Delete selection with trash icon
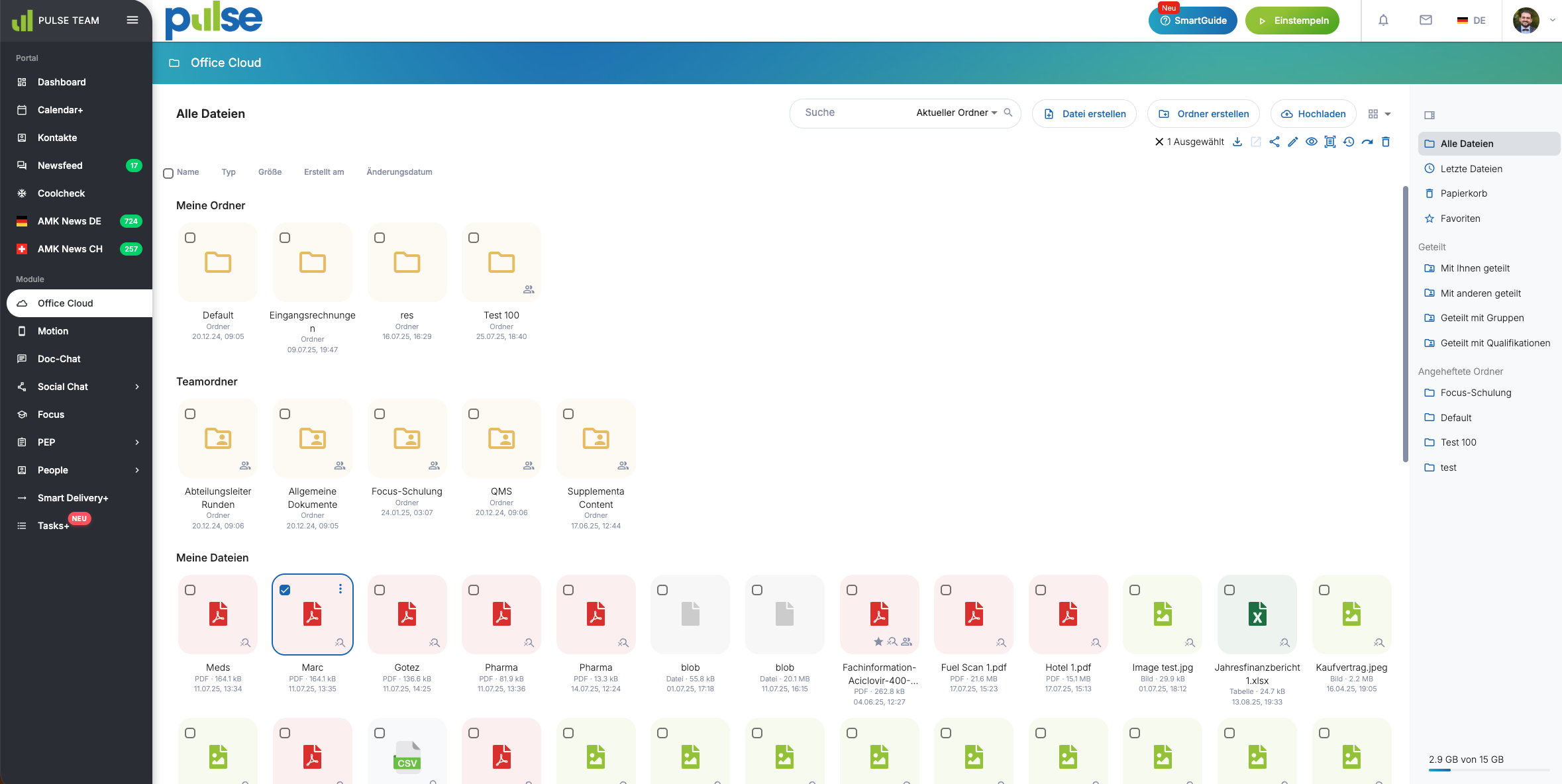This screenshot has height=784, width=1562. click(x=1386, y=142)
